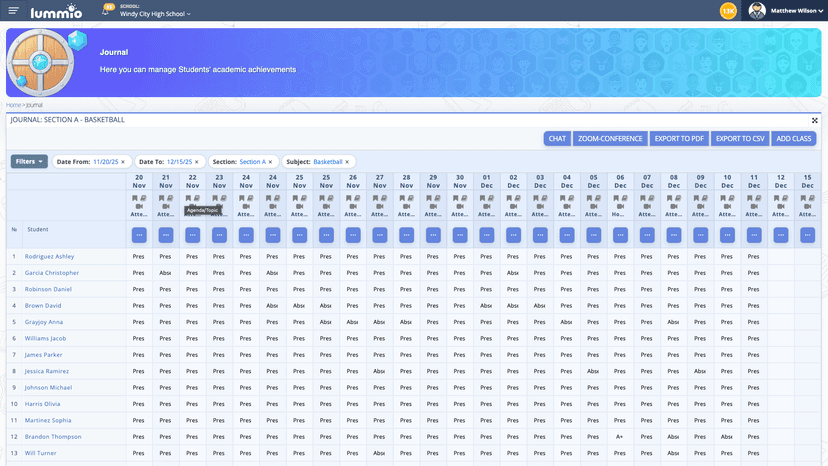This screenshot has width=828, height=466.
Task: Open the hamburger menu in the top bar
Action: (14, 11)
